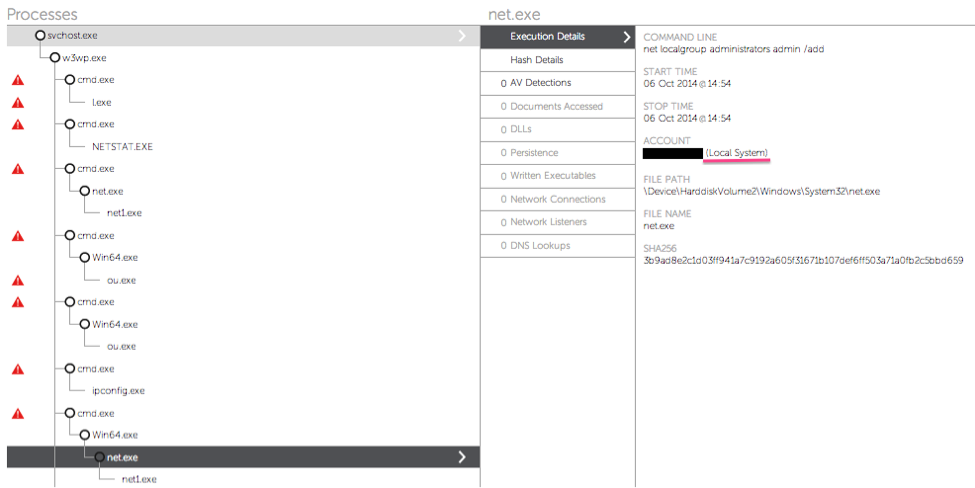This screenshot has height=488, width=975.
Task: Select cmd.exe parent of ipconfig.exe
Action: 96,369
